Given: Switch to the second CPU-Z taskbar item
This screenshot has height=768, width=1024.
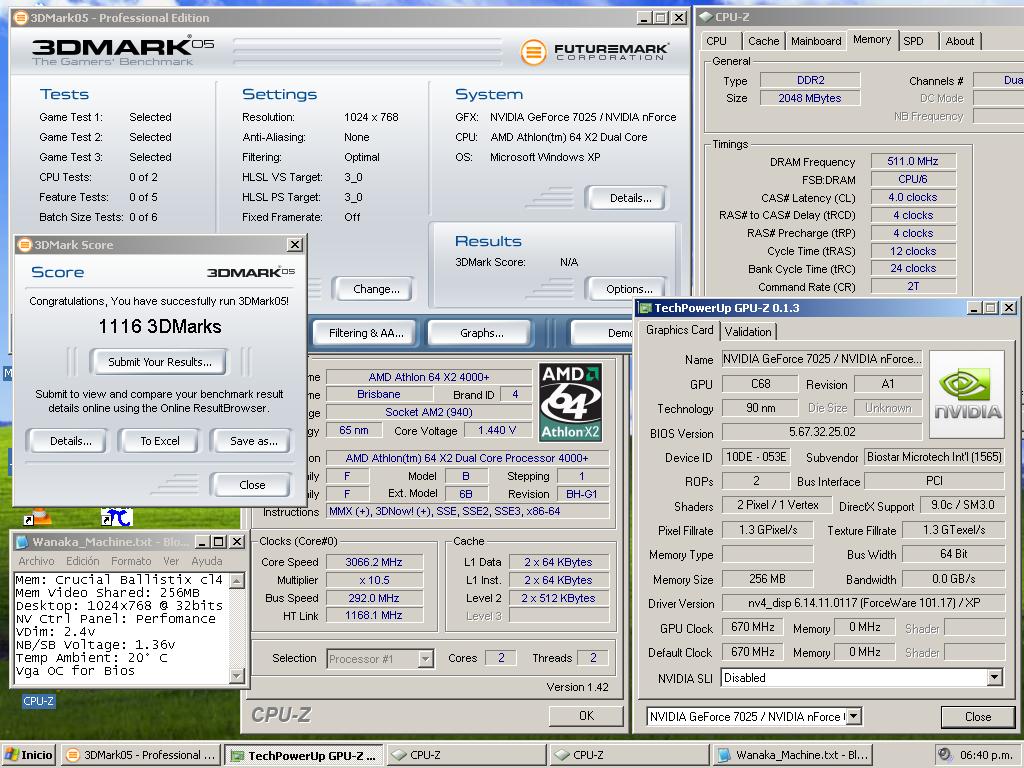Looking at the screenshot, I should pos(630,755).
